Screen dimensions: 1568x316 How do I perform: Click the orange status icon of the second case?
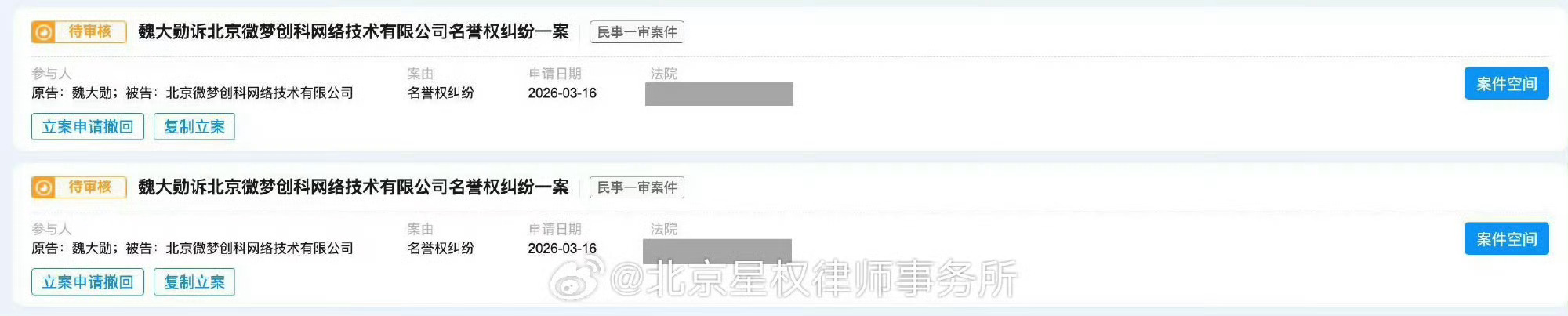pos(44,187)
